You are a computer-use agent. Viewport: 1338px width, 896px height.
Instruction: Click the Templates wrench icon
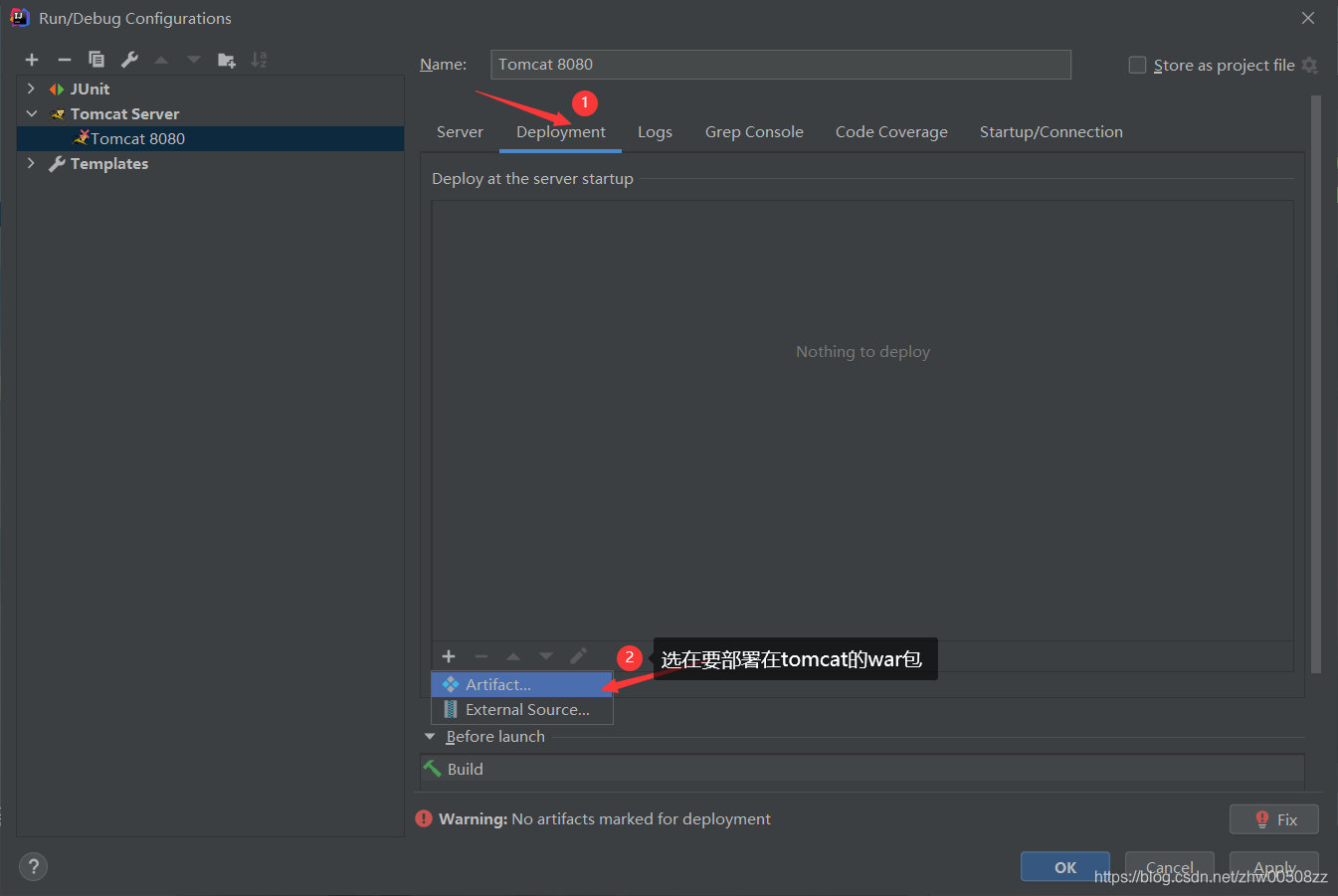tap(57, 164)
